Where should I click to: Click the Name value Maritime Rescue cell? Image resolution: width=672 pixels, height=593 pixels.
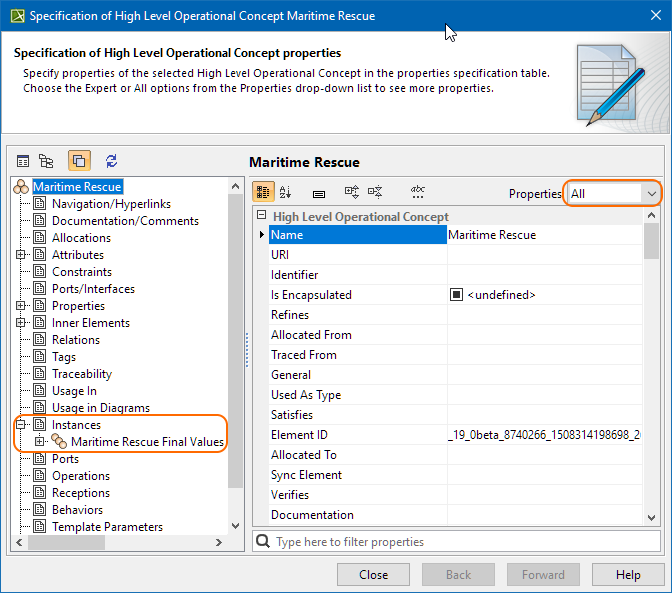point(544,235)
